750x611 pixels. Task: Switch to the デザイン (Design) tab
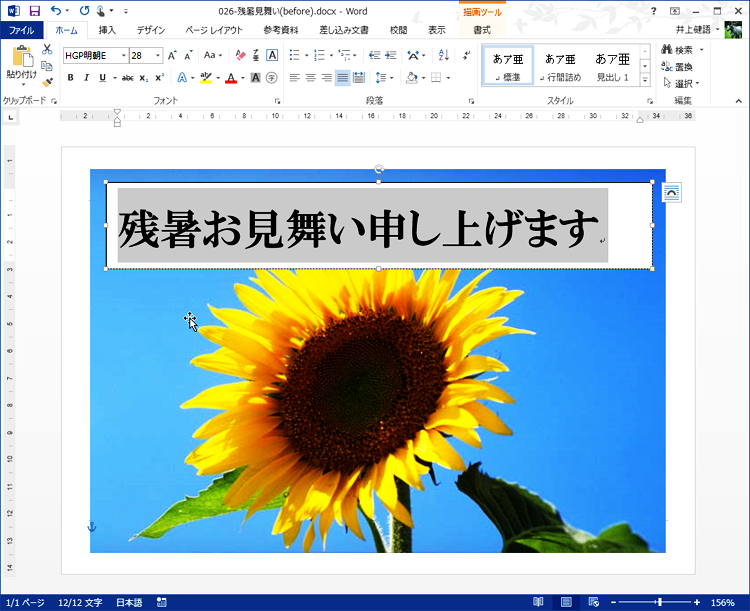[x=151, y=30]
